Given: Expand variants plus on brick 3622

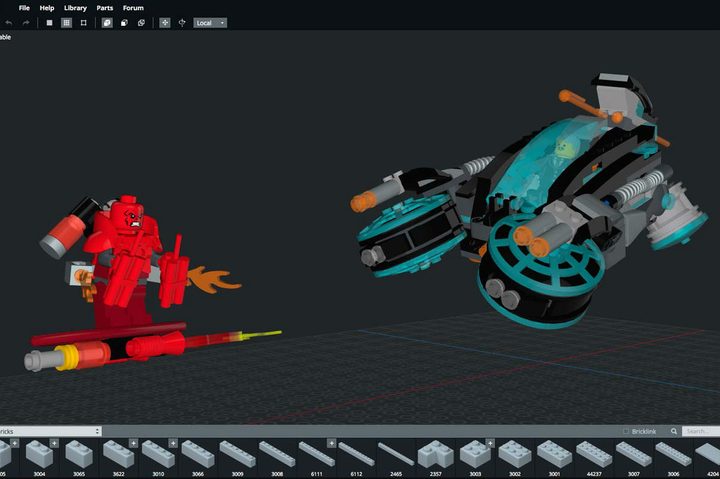Looking at the screenshot, I should (133, 443).
